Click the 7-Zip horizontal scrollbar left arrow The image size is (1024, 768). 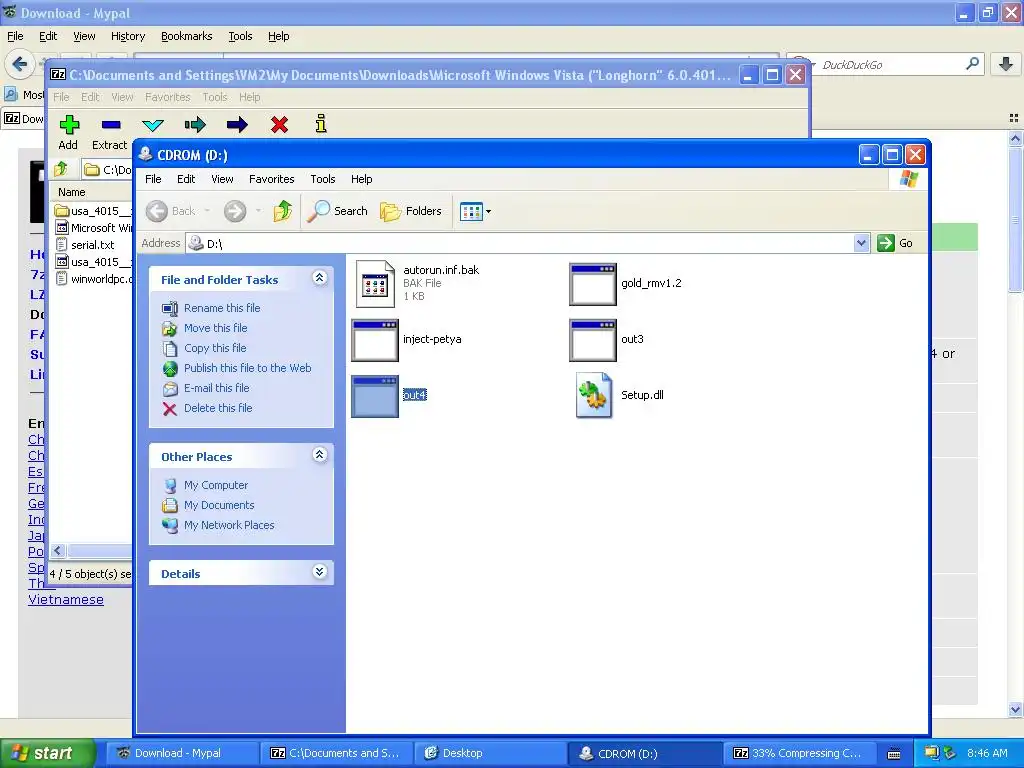pyautogui.click(x=57, y=551)
